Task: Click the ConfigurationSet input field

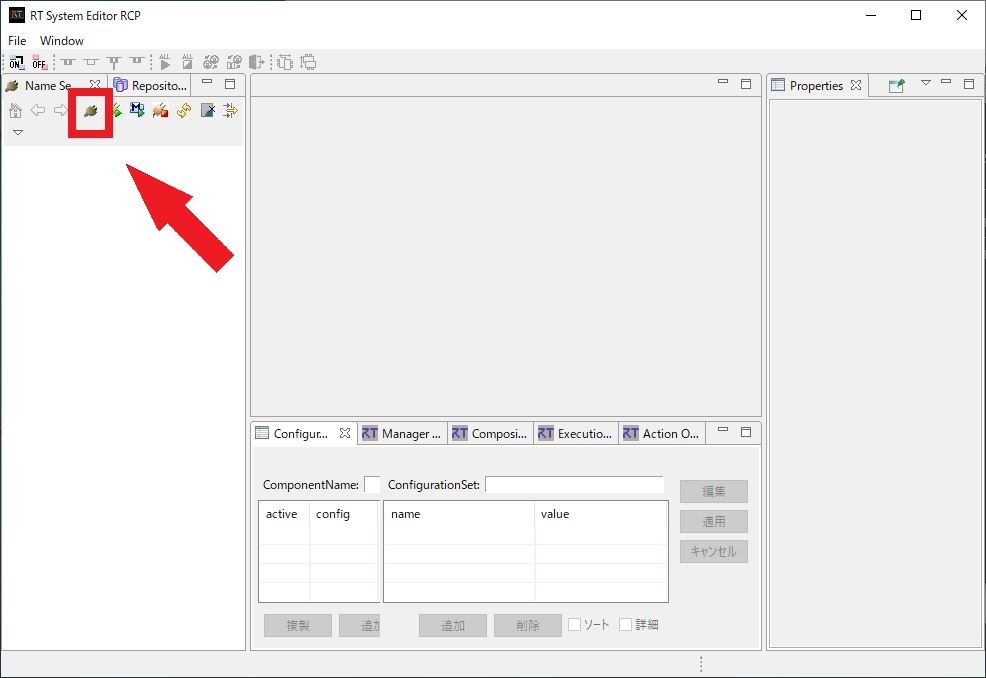Action: (x=575, y=485)
